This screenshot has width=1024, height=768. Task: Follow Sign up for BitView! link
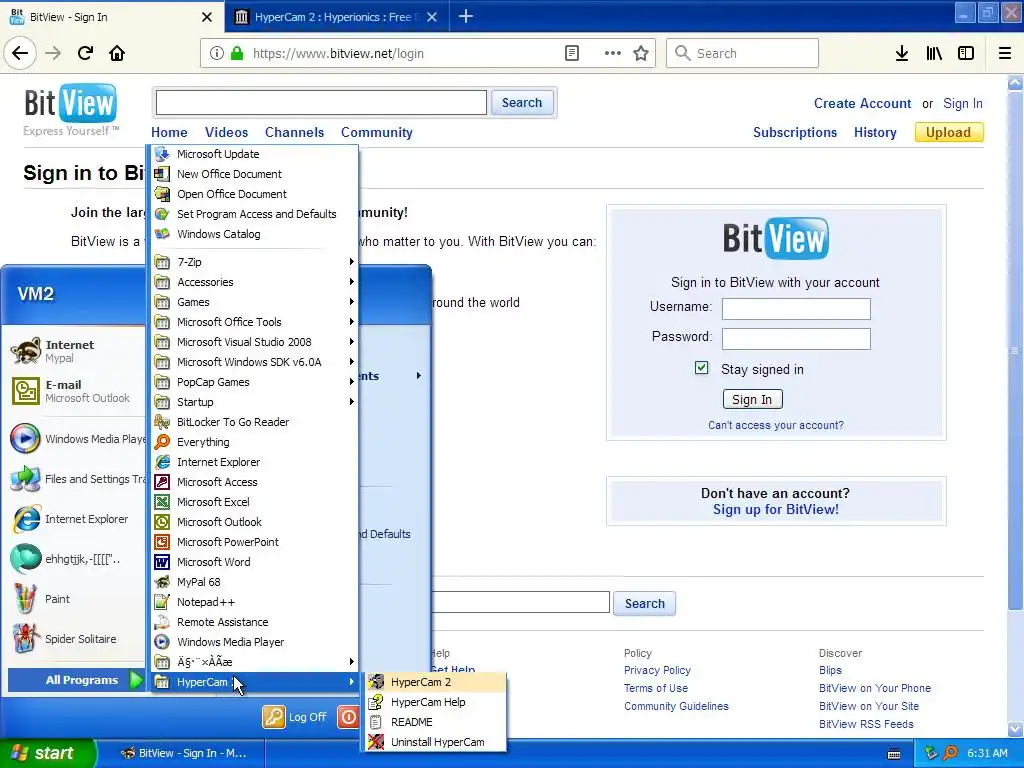pyautogui.click(x=776, y=509)
